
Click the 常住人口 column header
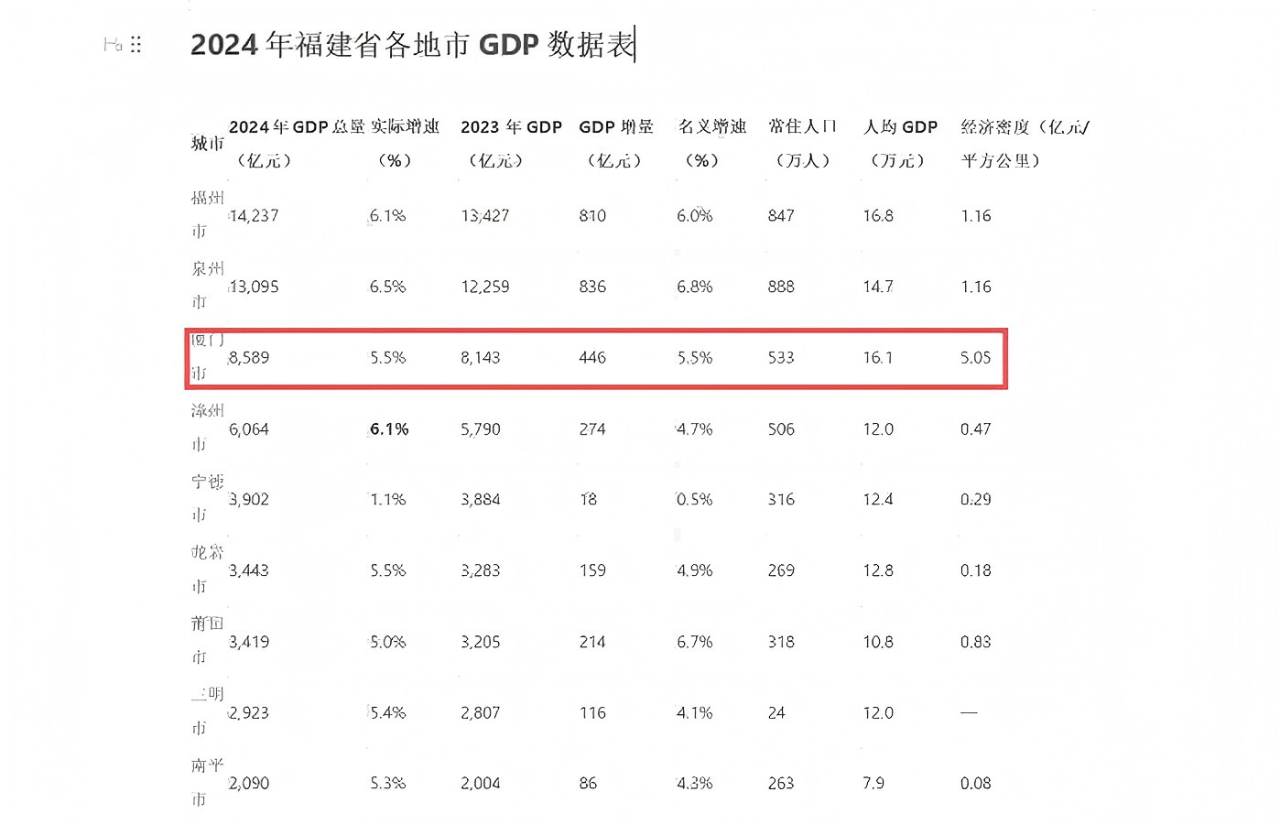point(802,143)
